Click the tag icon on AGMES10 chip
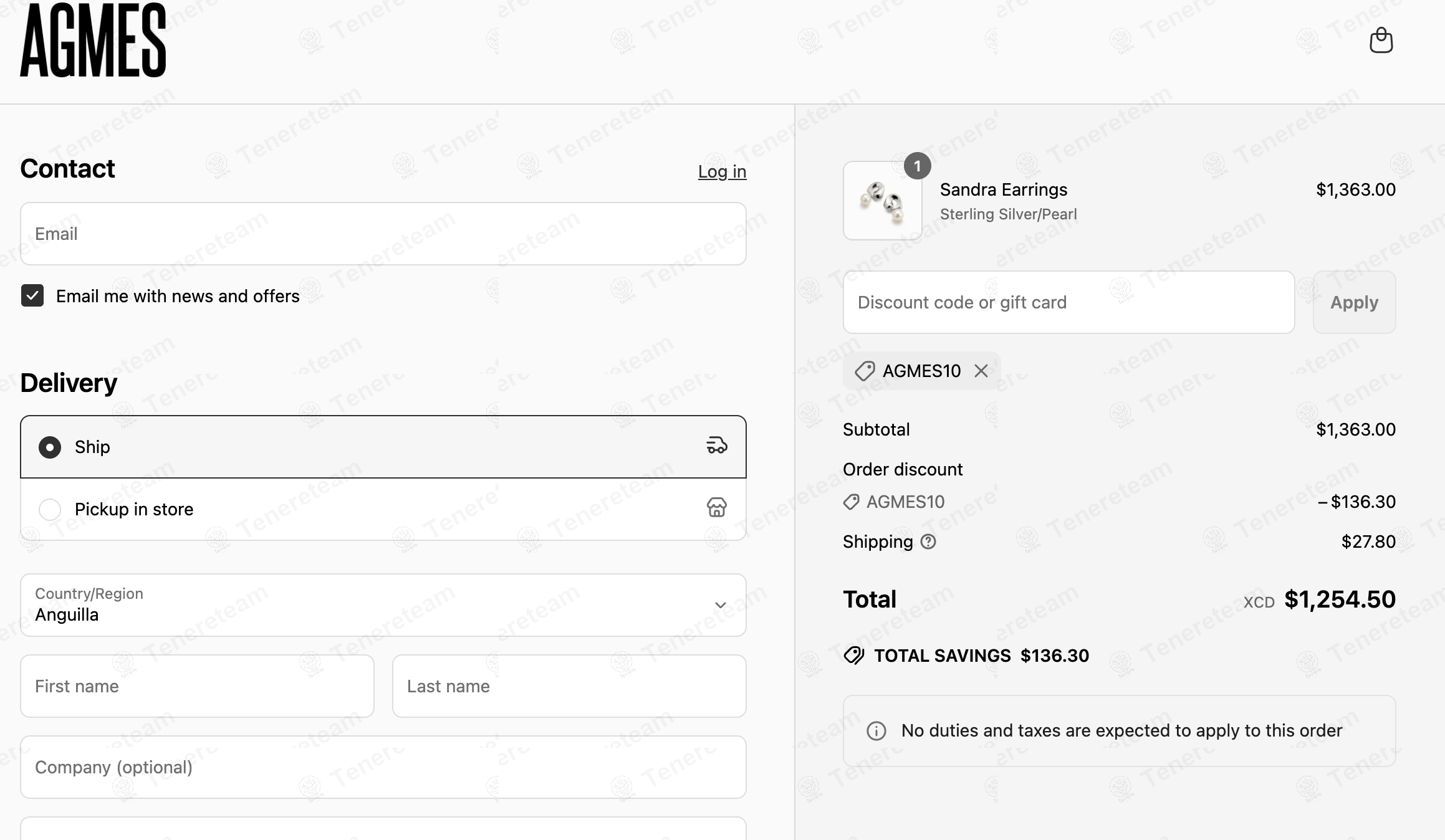The height and width of the screenshot is (840, 1445). [865, 371]
